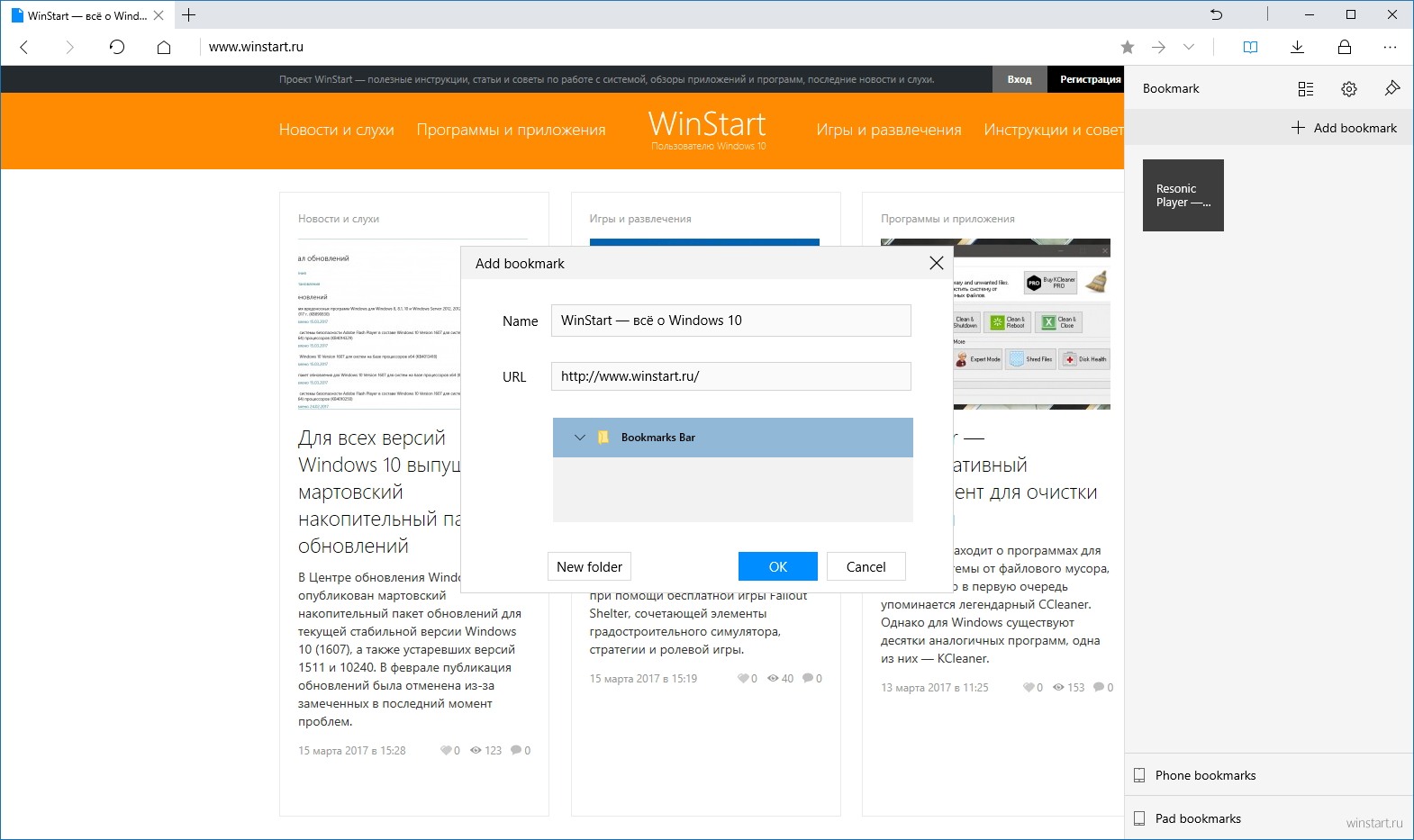Open Инструкции и советы menu item
The height and width of the screenshot is (840, 1414).
click(1054, 130)
